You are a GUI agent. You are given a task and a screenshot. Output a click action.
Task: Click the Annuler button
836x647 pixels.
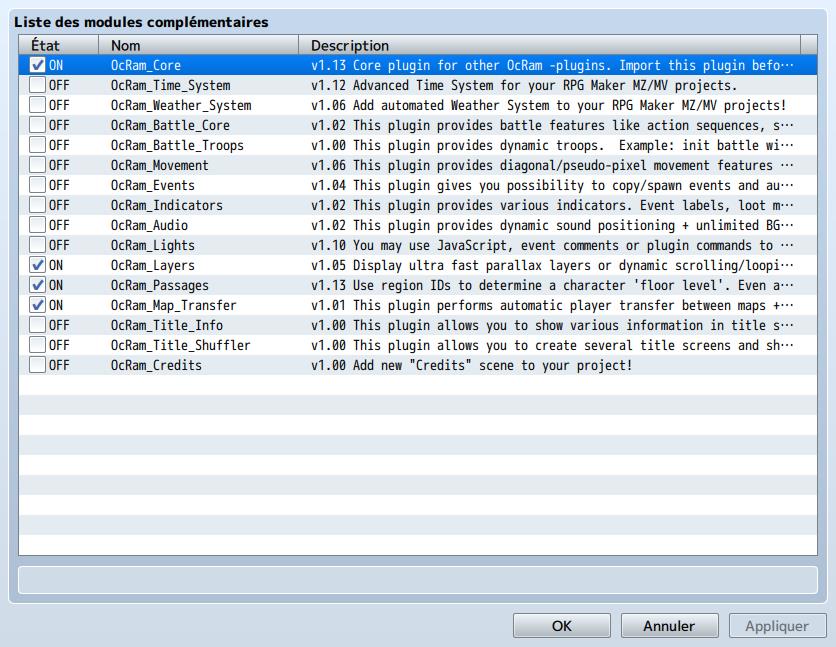click(x=669, y=626)
